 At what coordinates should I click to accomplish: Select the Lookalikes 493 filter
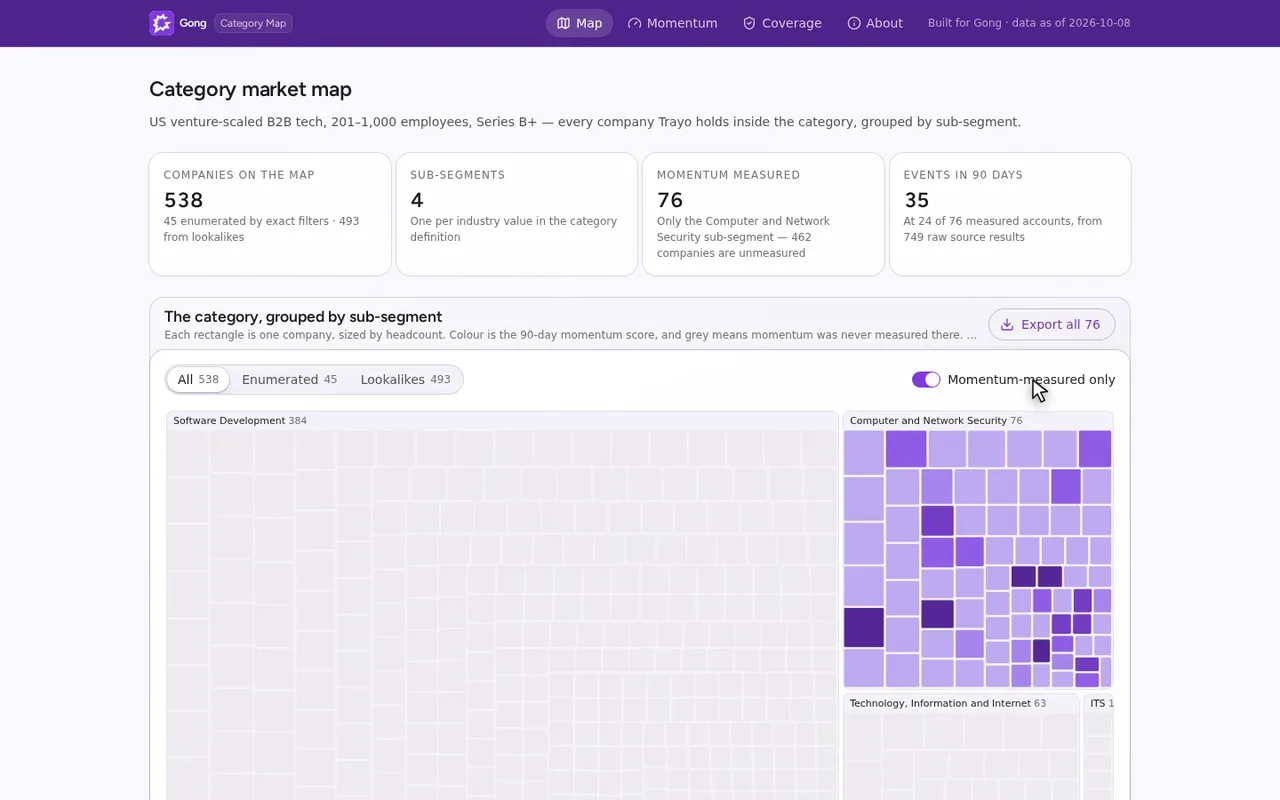[405, 380]
